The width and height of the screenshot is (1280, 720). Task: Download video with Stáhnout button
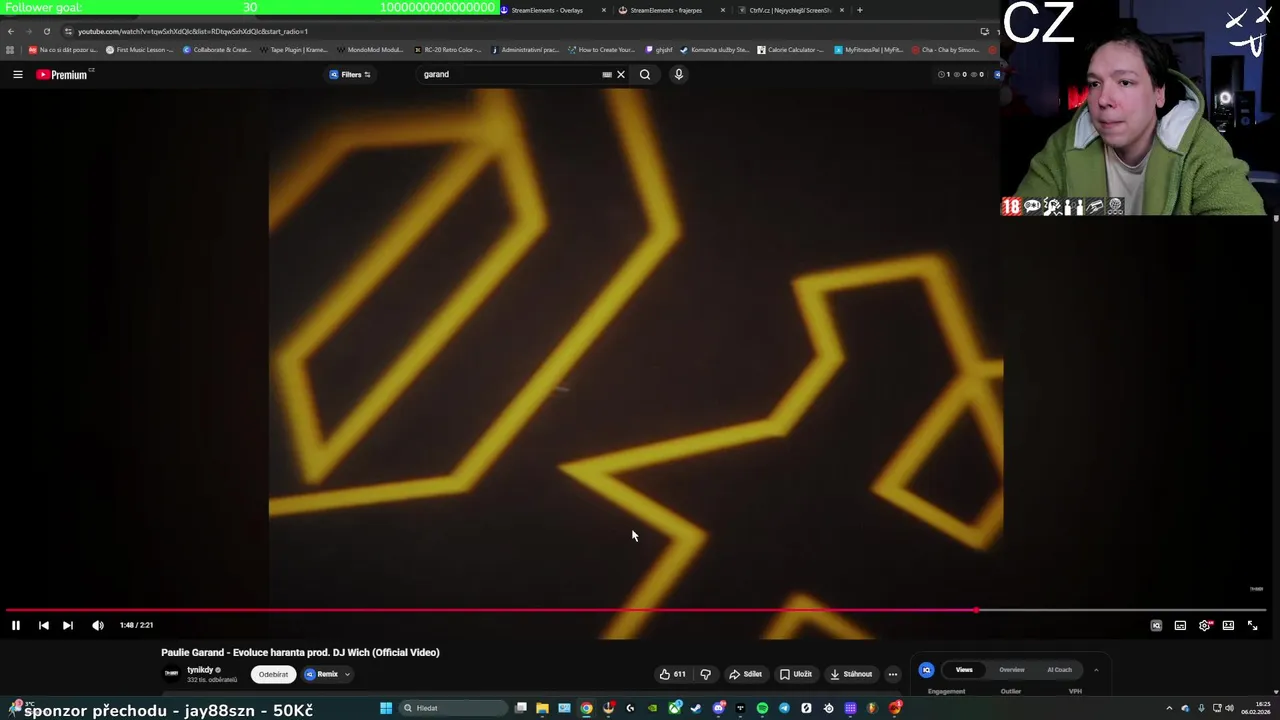[x=851, y=674]
